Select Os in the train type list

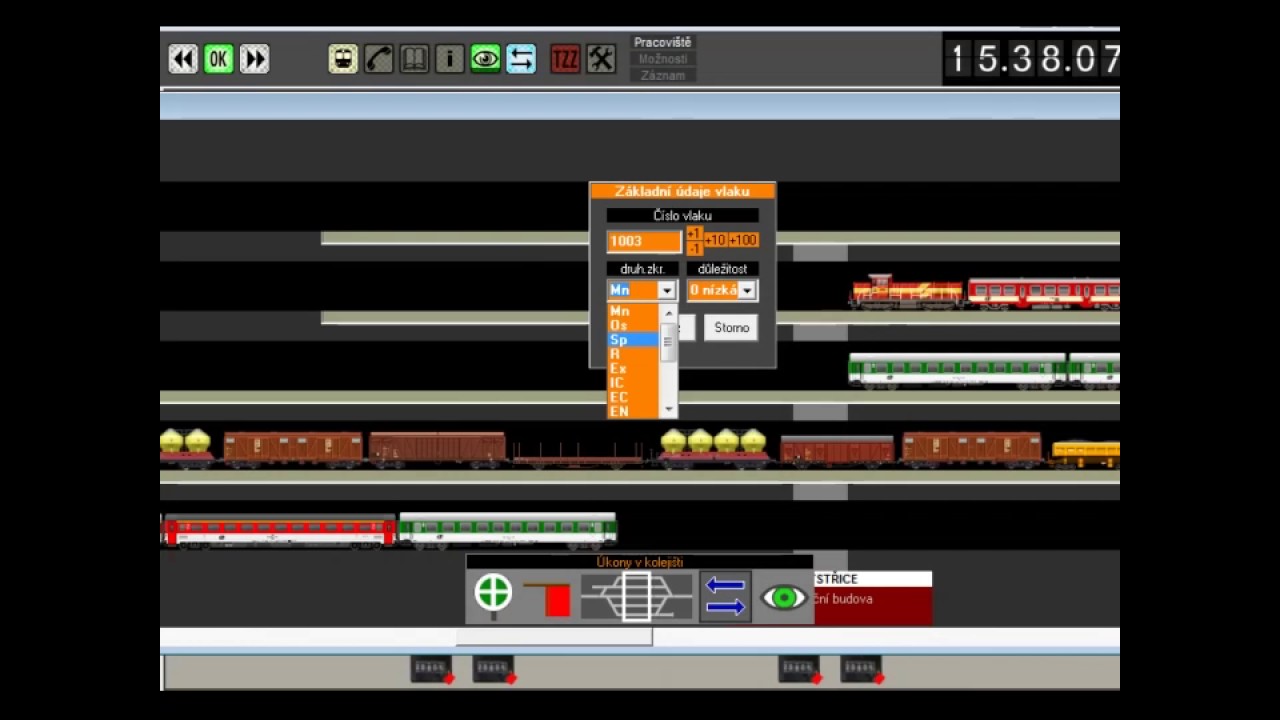pos(633,325)
